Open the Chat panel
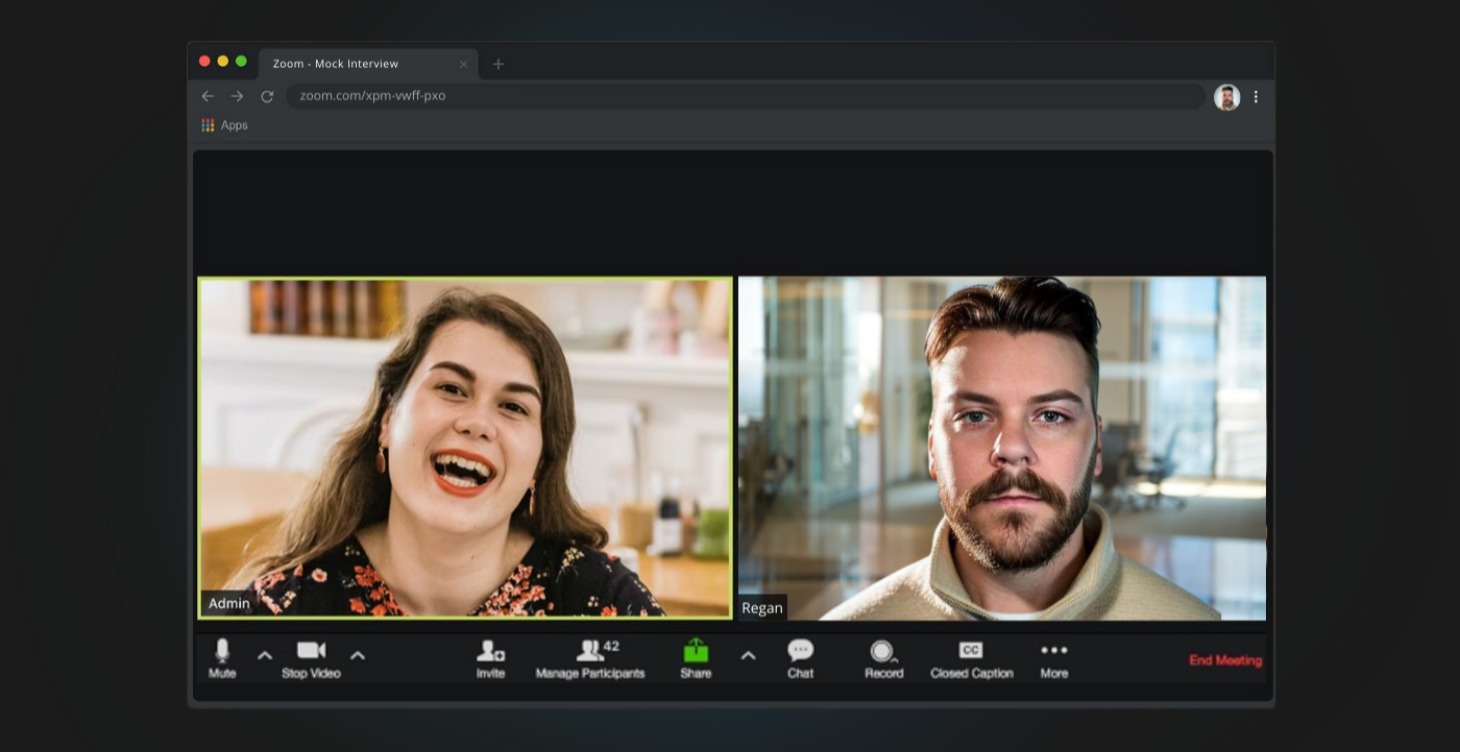 (x=800, y=659)
